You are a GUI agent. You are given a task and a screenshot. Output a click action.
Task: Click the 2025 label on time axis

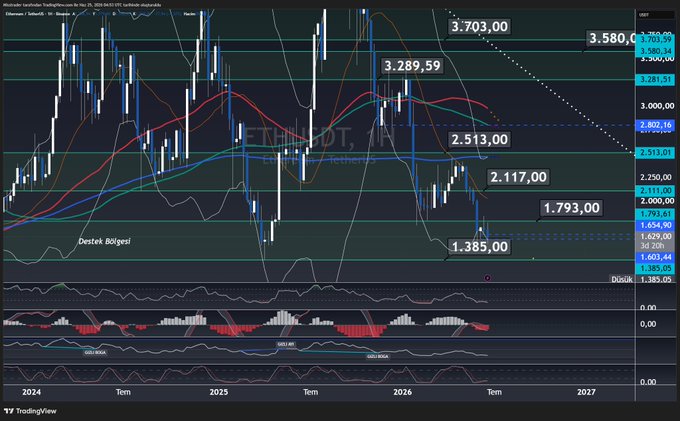pyautogui.click(x=219, y=392)
